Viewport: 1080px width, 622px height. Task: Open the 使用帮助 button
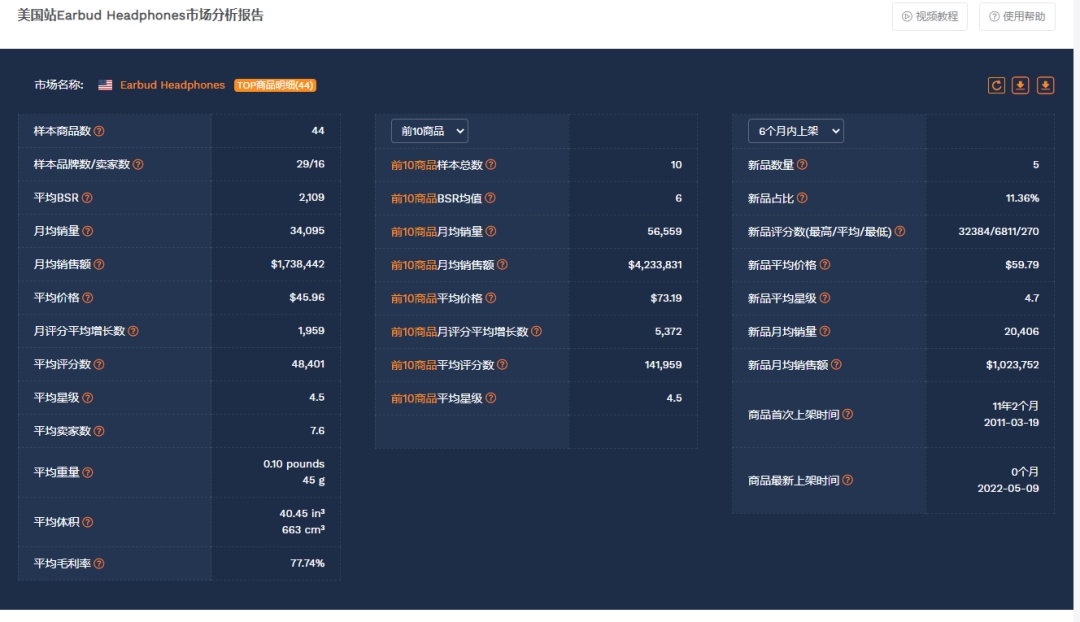coord(1017,16)
